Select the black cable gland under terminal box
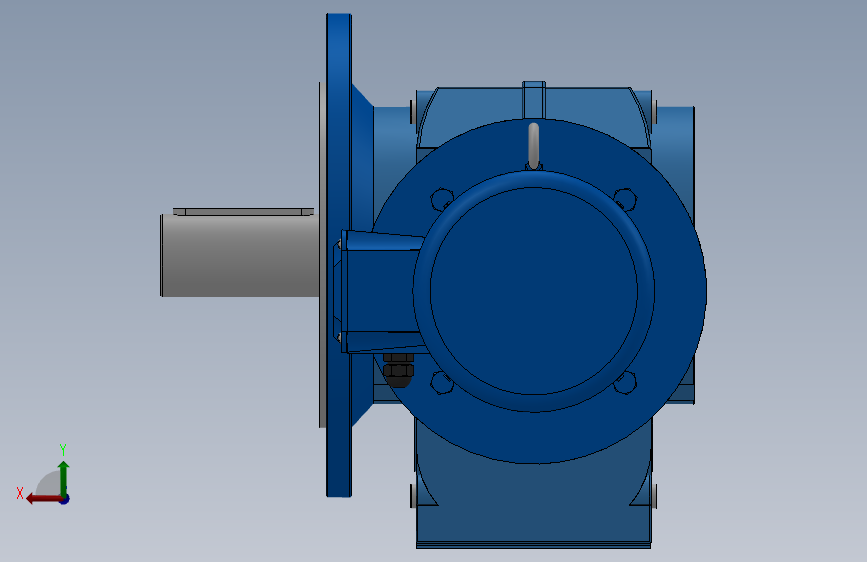The height and width of the screenshot is (562, 867). 398,371
